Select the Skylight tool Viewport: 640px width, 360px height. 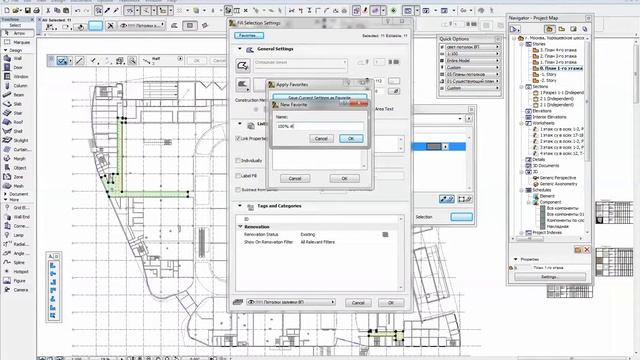[x=17, y=140]
